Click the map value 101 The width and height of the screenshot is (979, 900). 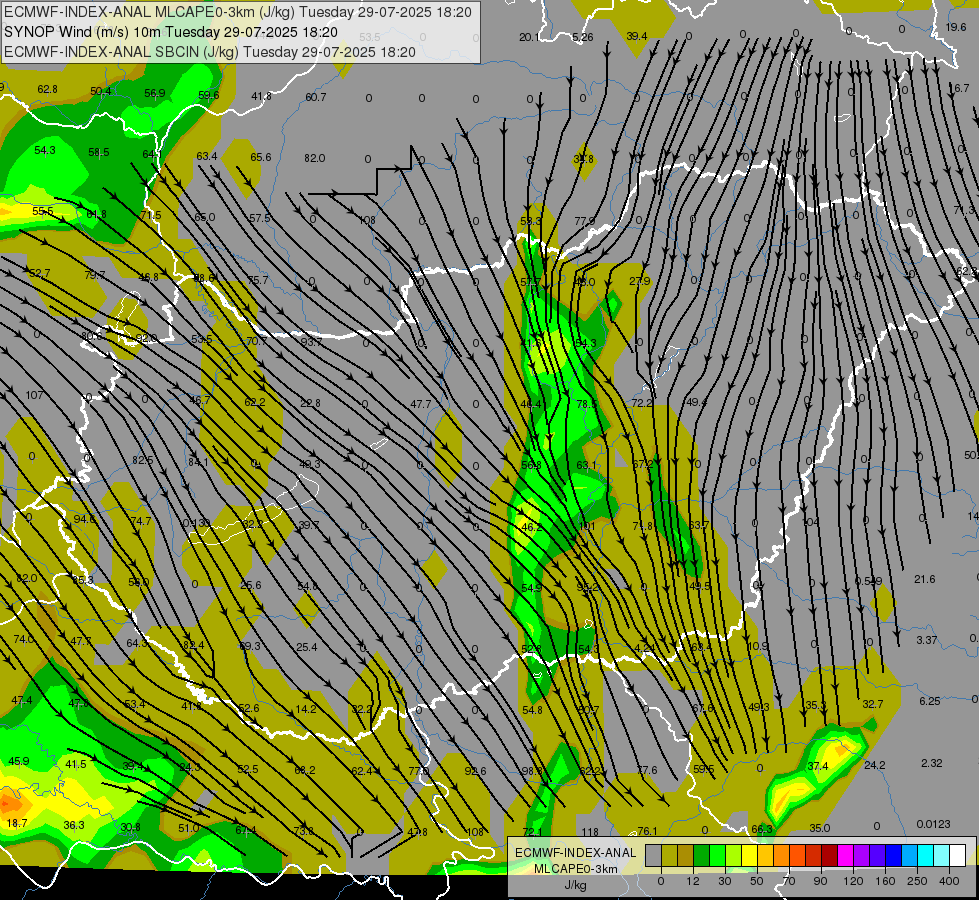[x=587, y=526]
